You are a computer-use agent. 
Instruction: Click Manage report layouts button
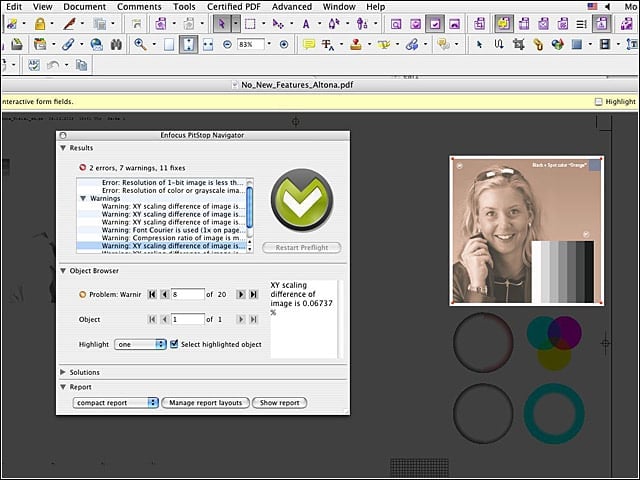205,403
